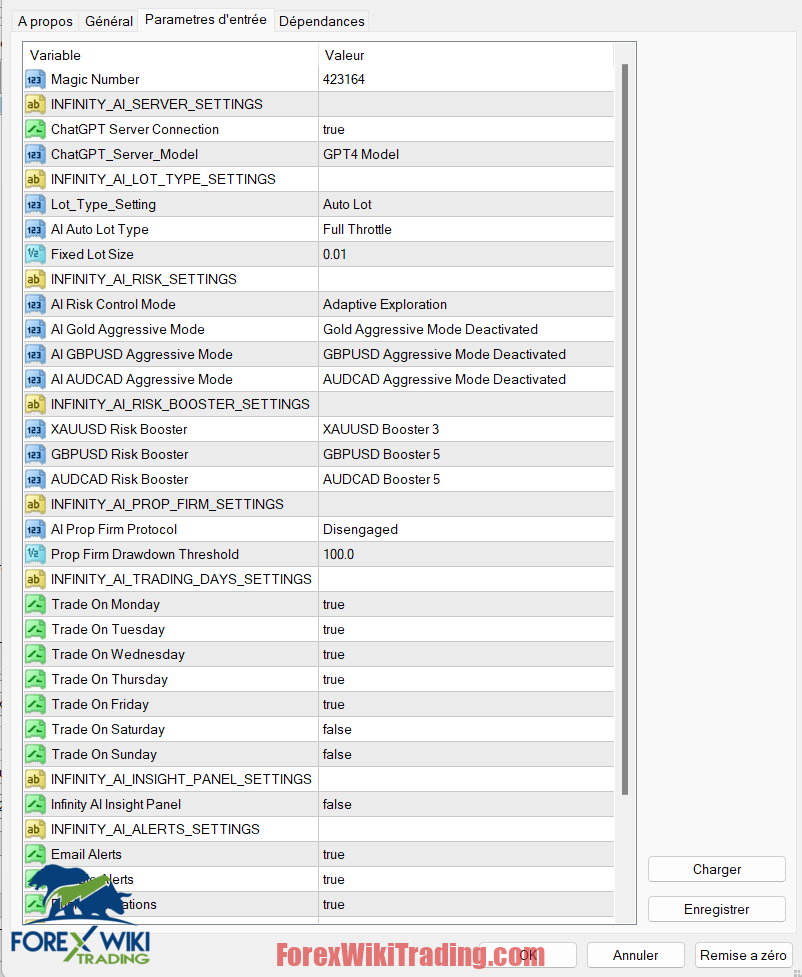The image size is (802, 977).
Task: Open Gold Aggressive Mode Deactivated dropdown
Action: click(x=466, y=330)
